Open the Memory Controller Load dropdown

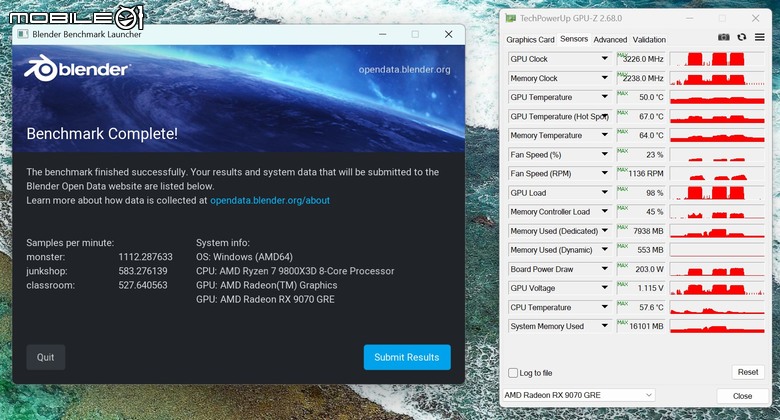click(604, 211)
